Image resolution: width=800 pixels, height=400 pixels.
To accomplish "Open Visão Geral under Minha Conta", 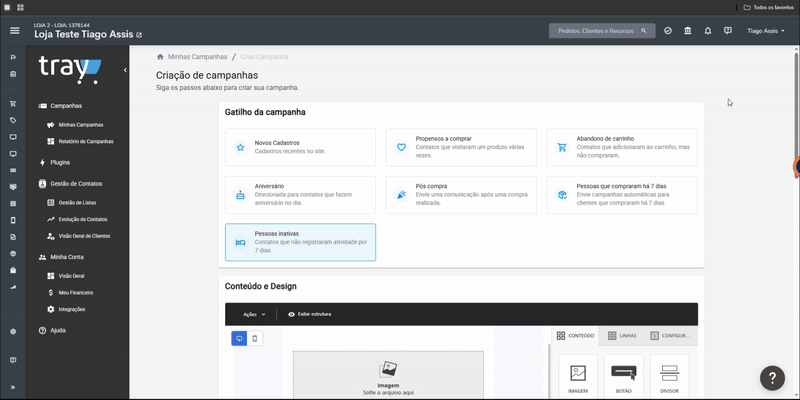I will [x=66, y=276].
